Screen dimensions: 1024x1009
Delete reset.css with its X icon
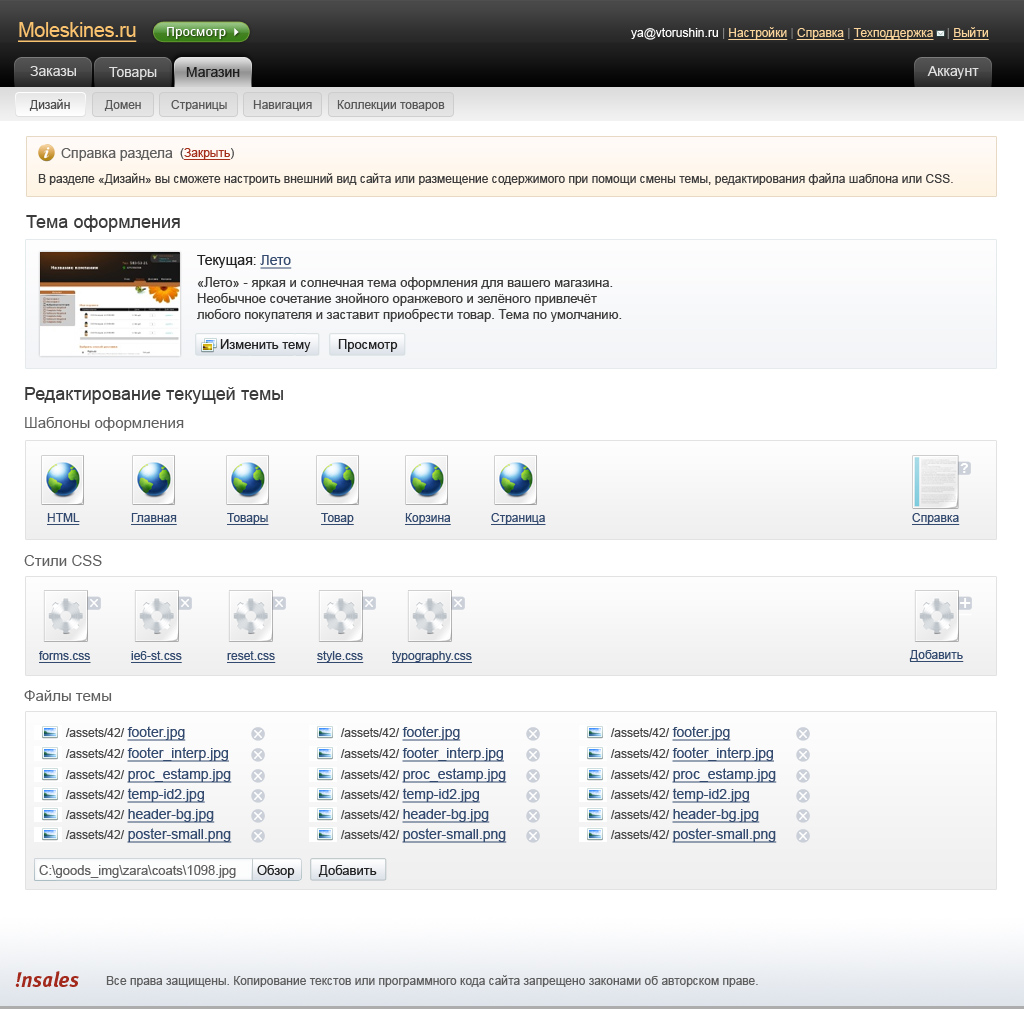click(280, 603)
